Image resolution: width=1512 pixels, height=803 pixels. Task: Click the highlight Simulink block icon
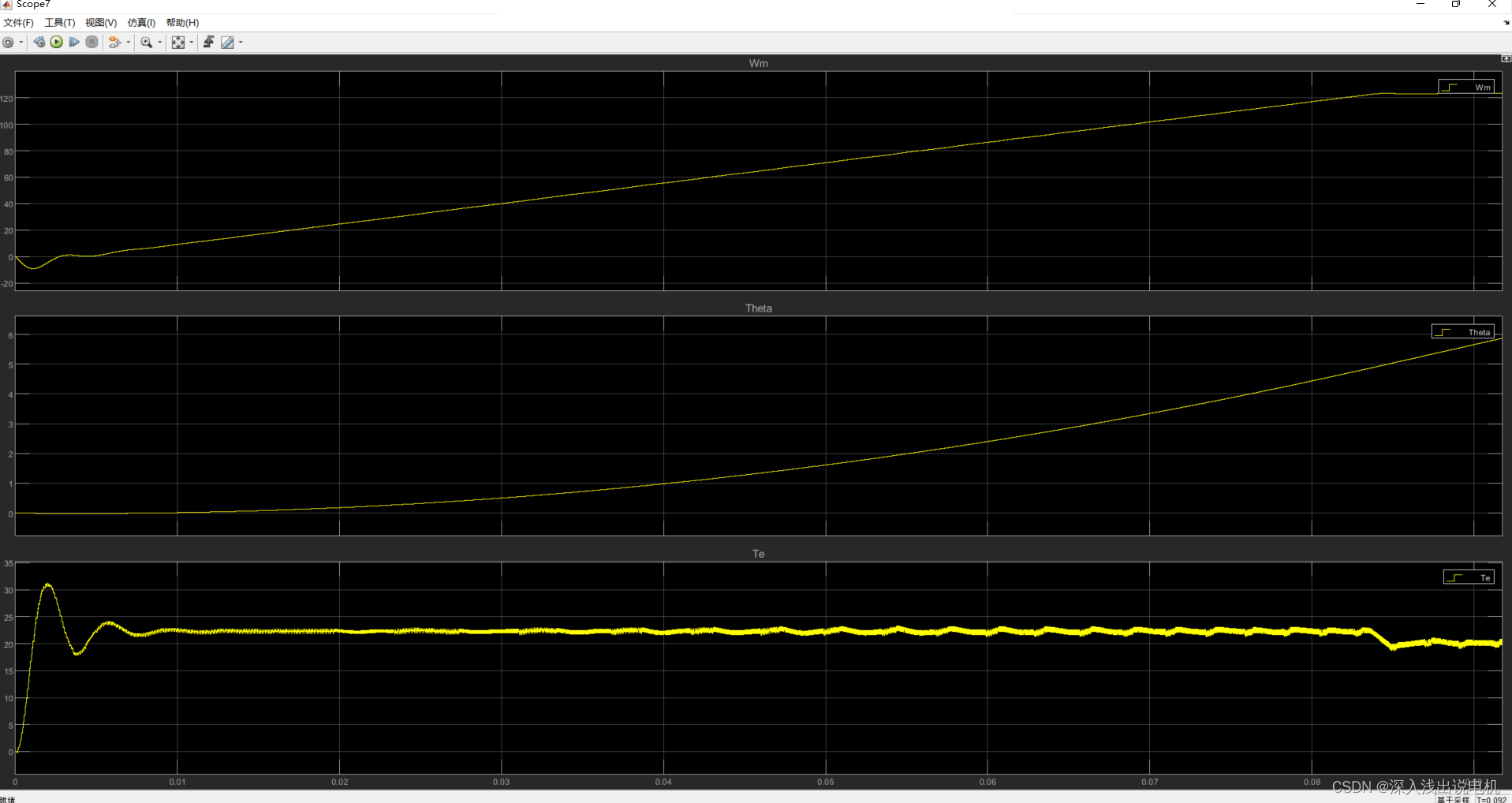114,43
